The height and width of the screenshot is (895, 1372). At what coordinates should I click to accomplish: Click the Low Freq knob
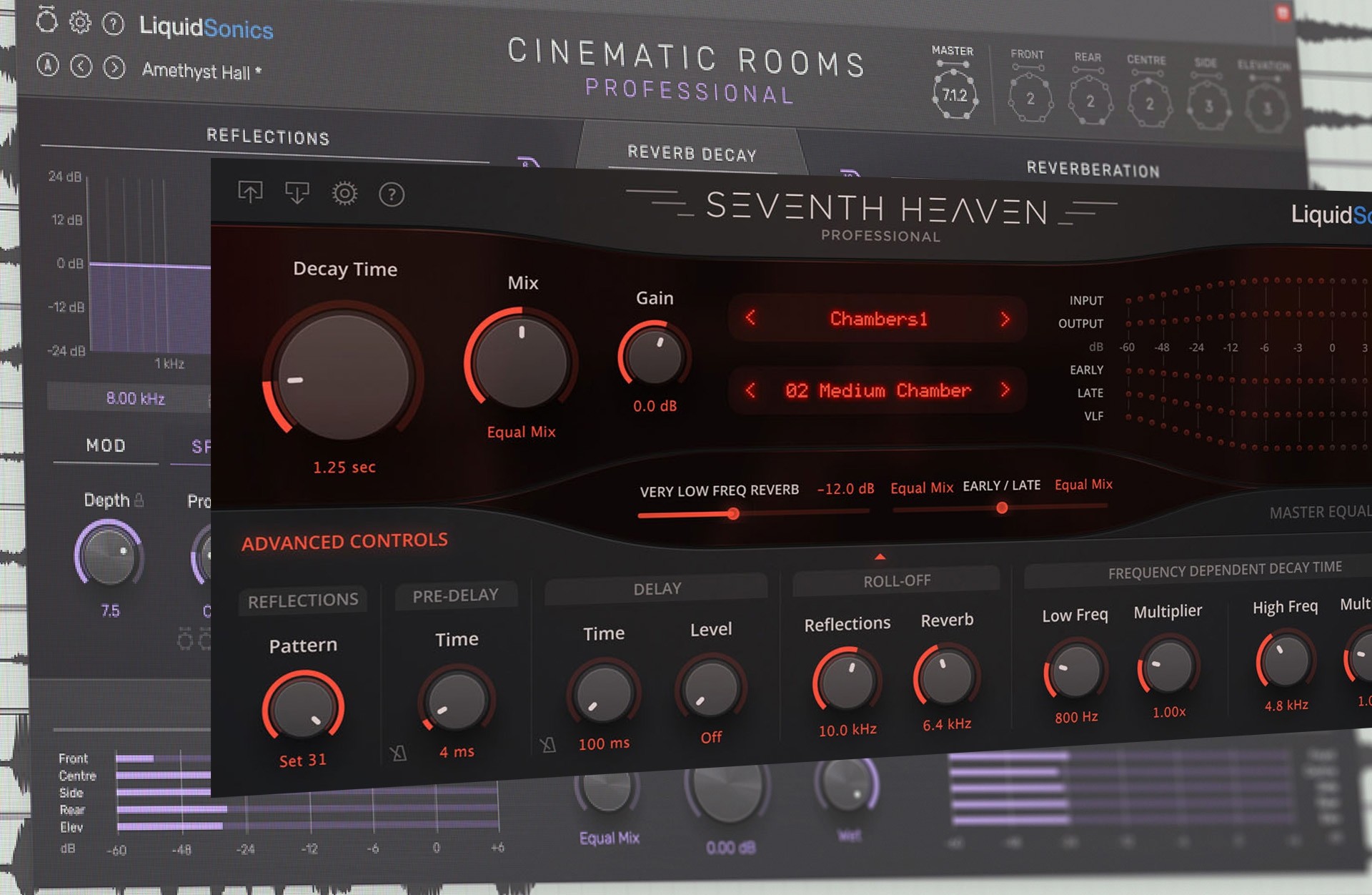coord(1075,671)
